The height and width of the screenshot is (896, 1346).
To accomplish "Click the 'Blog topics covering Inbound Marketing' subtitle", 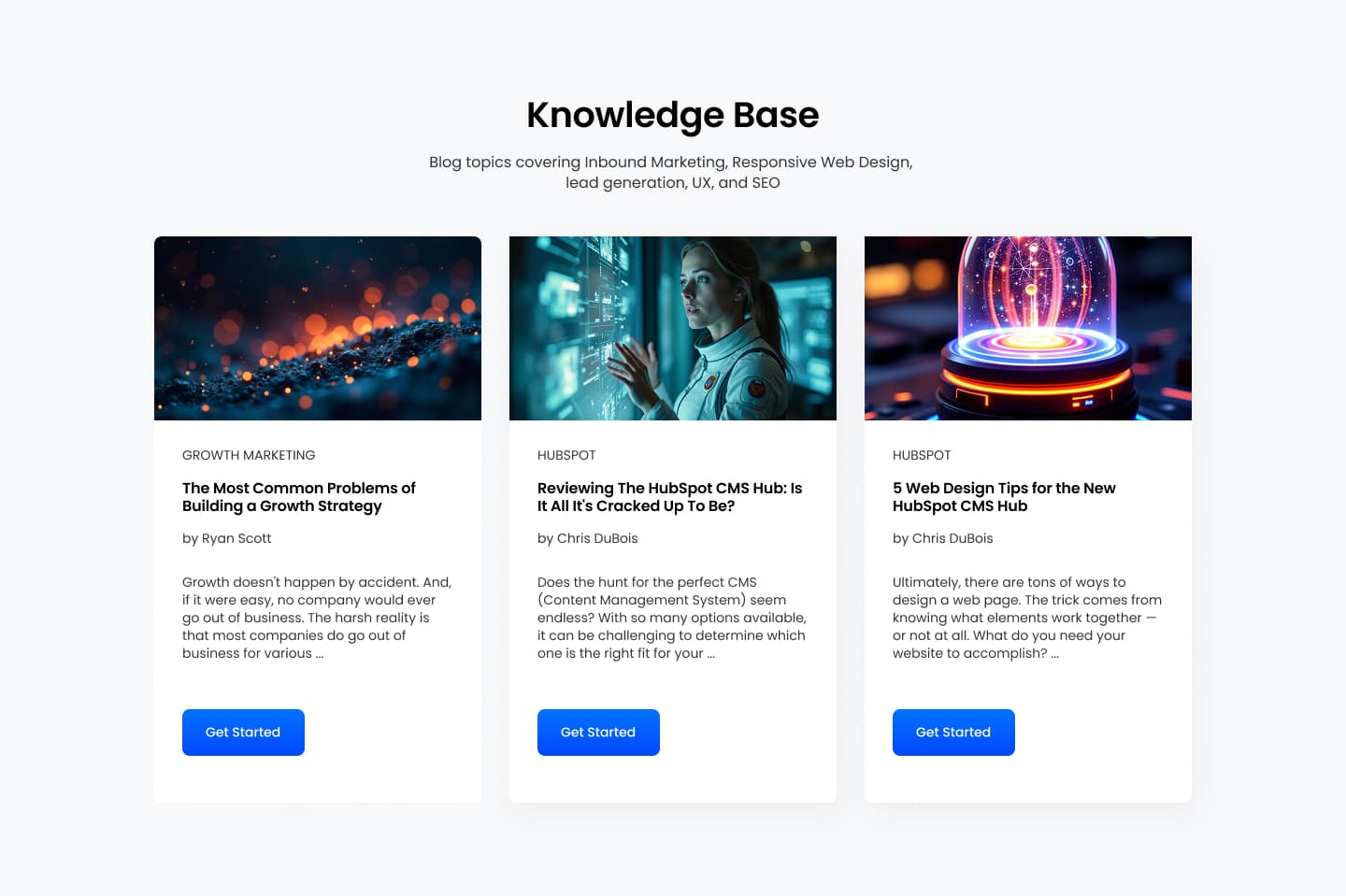I will (x=671, y=172).
